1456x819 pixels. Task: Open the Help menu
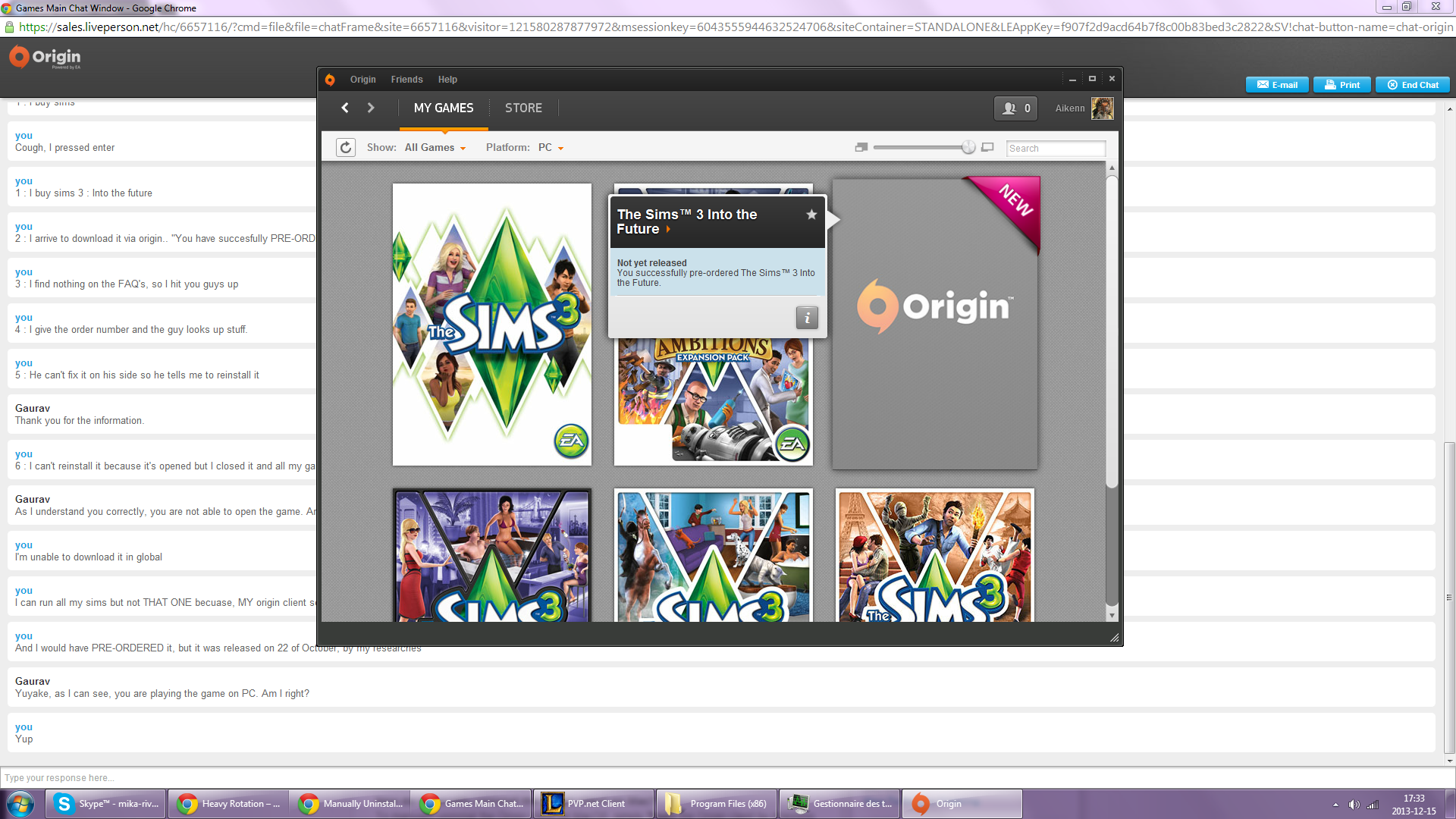(447, 80)
